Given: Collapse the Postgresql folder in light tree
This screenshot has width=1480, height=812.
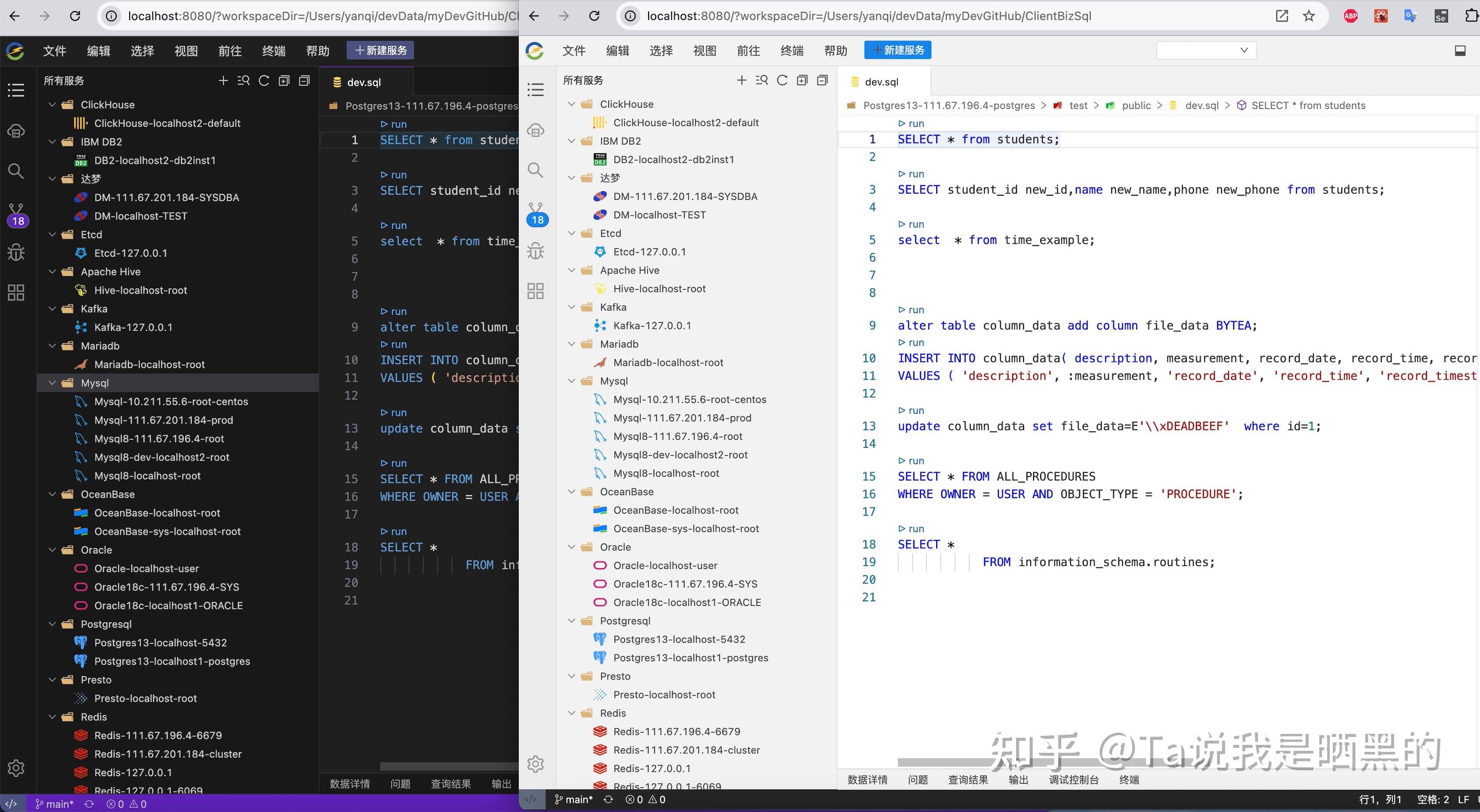Looking at the screenshot, I should 571,621.
